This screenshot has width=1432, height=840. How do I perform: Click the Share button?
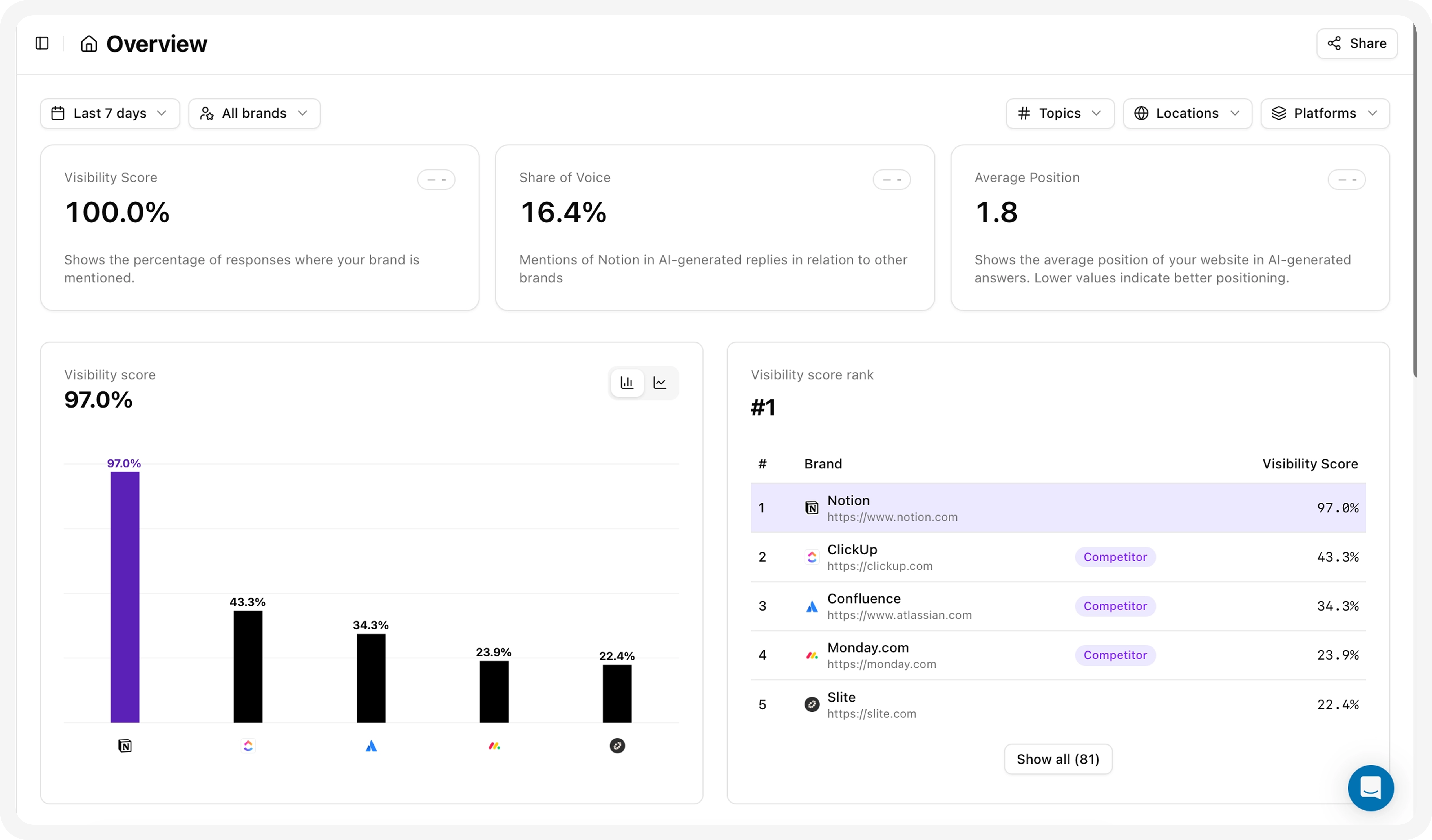[x=1356, y=43]
